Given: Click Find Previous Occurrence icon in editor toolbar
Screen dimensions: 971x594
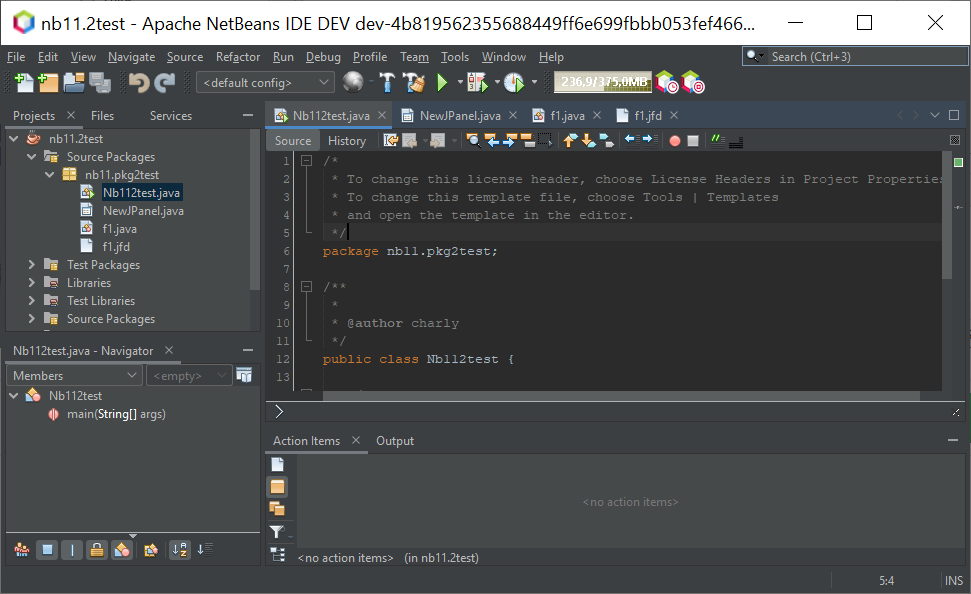Looking at the screenshot, I should [492, 141].
